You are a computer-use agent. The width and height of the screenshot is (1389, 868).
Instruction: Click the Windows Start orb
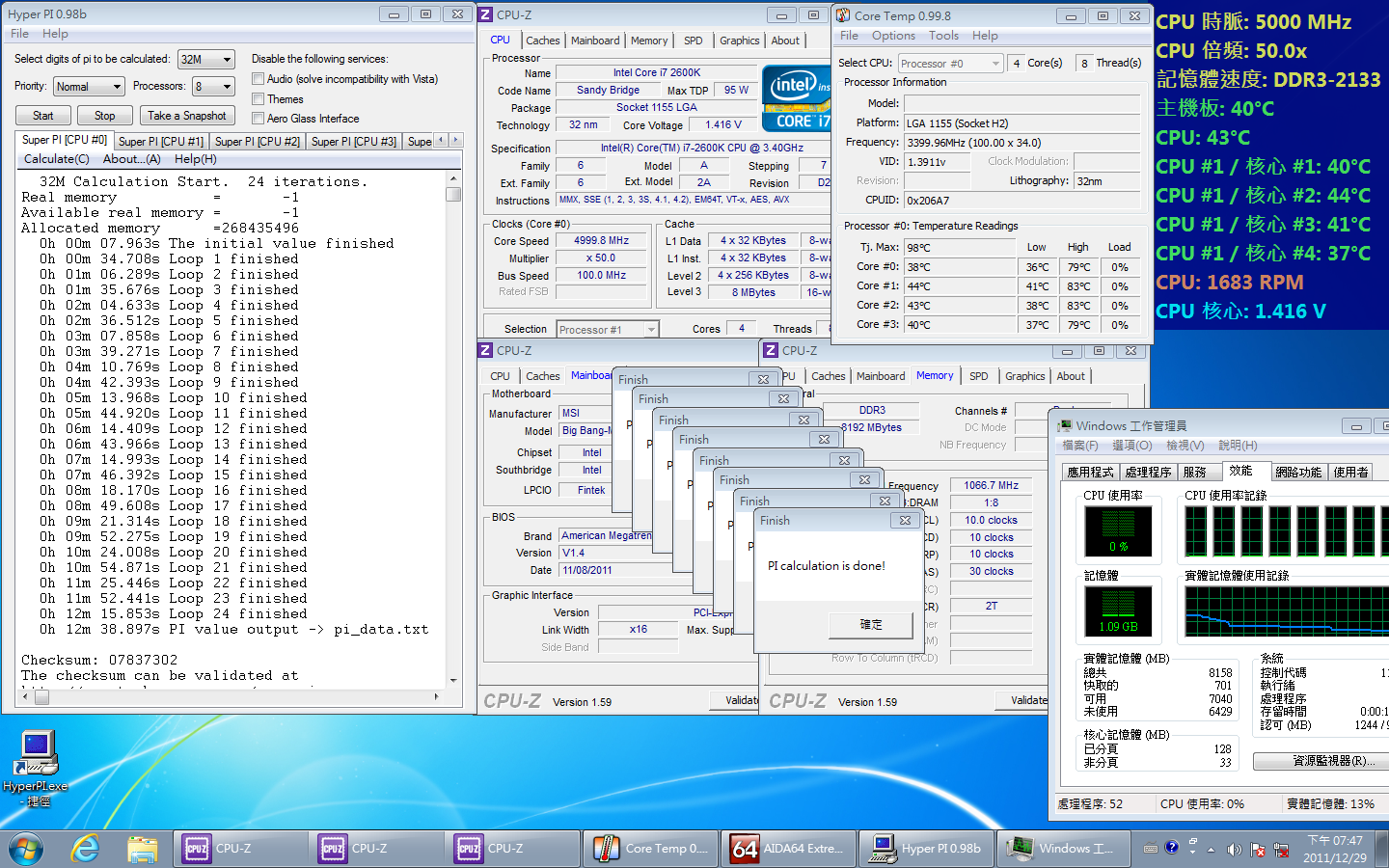point(26,849)
